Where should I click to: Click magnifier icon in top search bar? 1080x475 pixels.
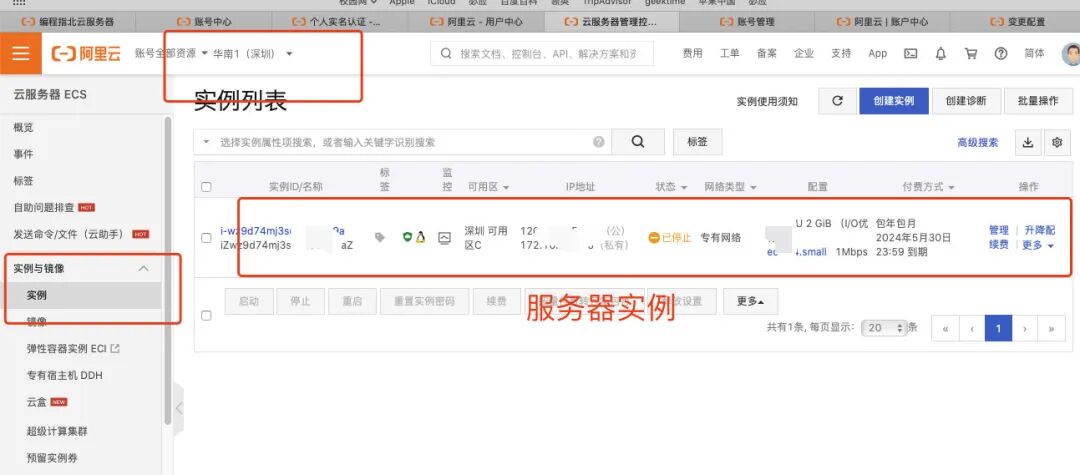click(446, 53)
